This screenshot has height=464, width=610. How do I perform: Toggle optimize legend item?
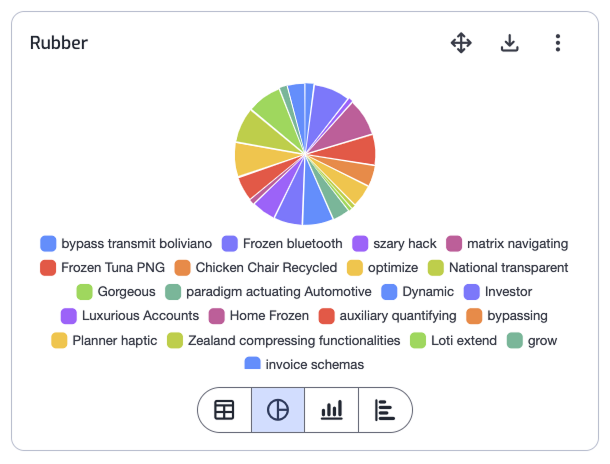pyautogui.click(x=382, y=268)
